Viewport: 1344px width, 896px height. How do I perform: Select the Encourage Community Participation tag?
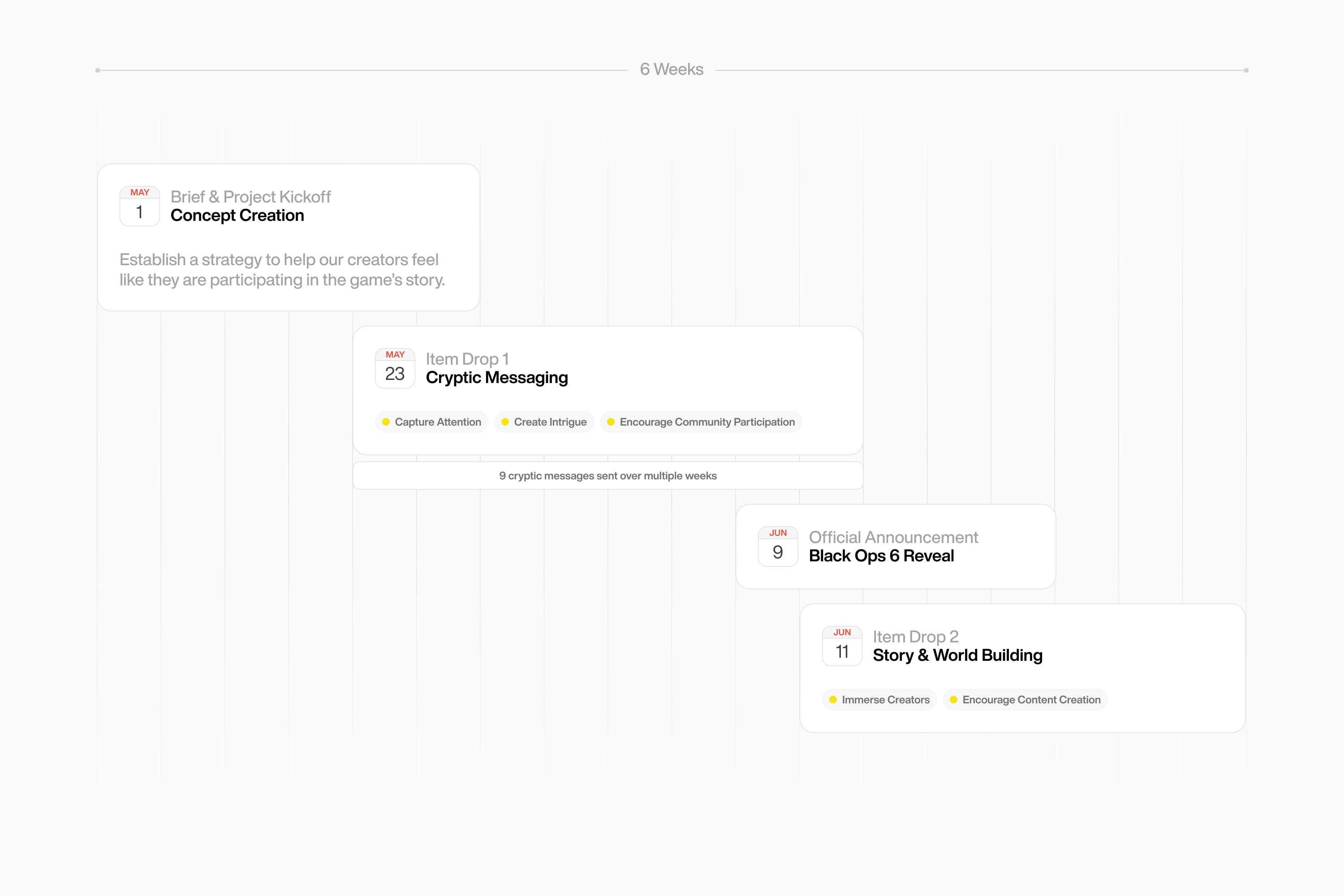[701, 422]
